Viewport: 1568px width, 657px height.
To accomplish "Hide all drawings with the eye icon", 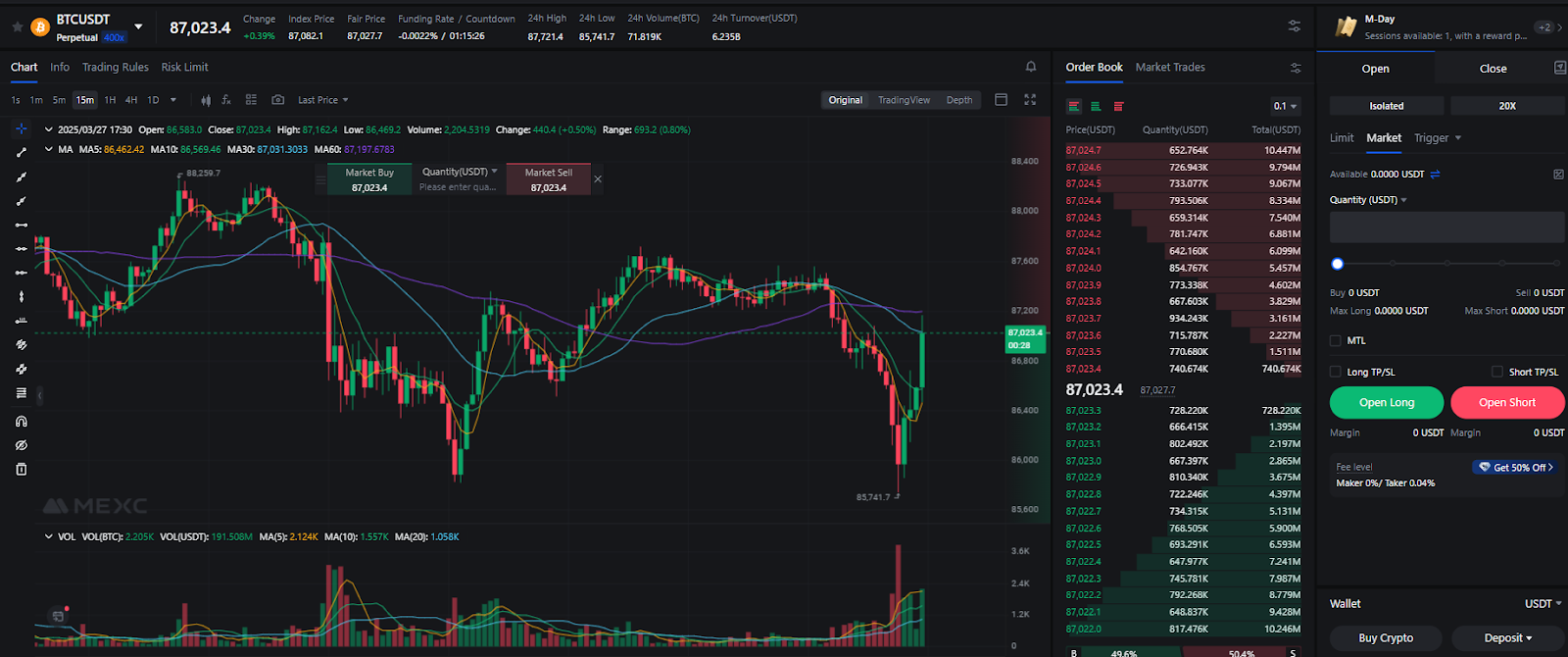I will click(22, 445).
